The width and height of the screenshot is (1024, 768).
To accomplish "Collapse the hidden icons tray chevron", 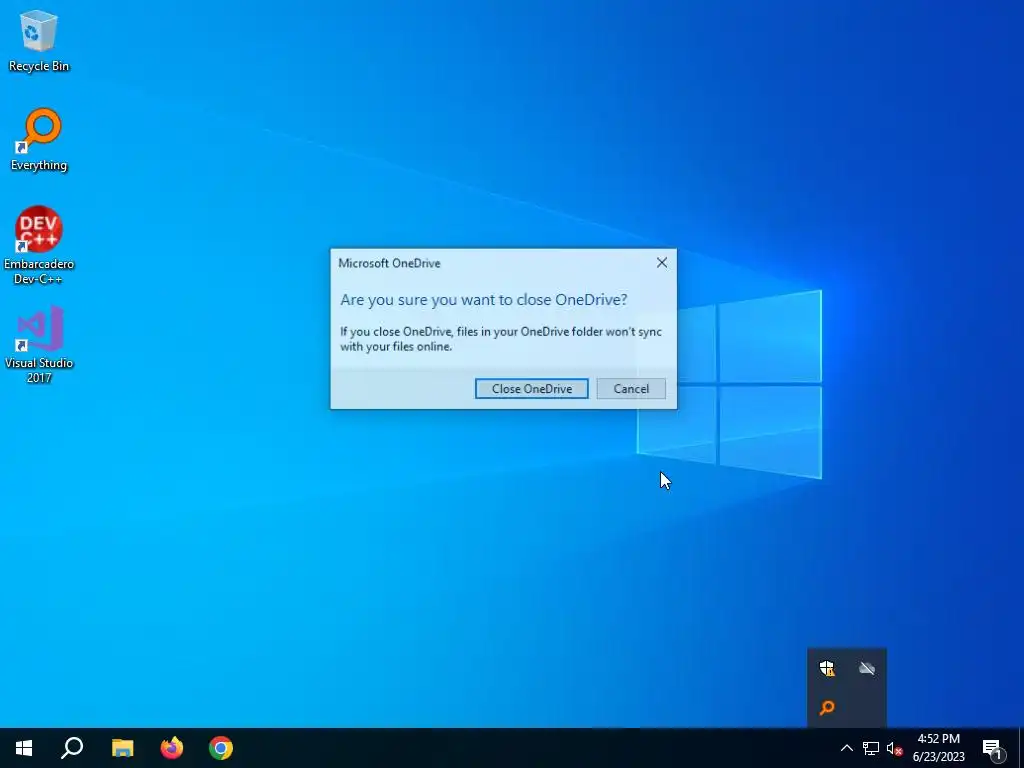I will 846,748.
